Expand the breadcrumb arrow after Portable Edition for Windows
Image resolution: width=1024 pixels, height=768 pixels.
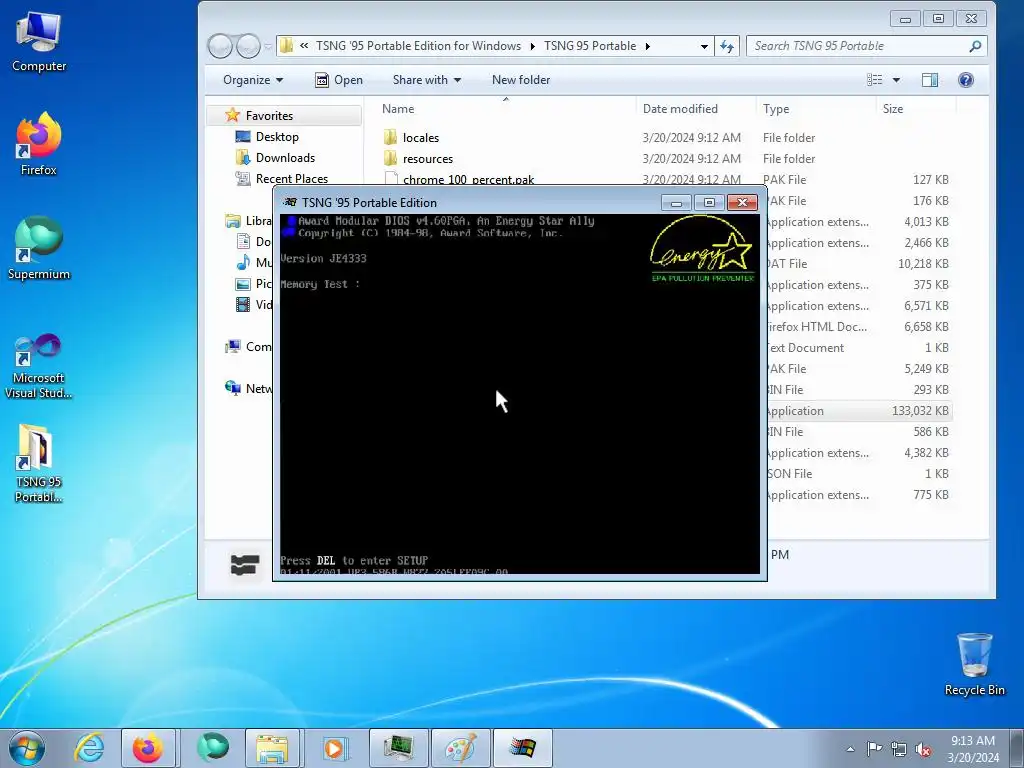532,46
